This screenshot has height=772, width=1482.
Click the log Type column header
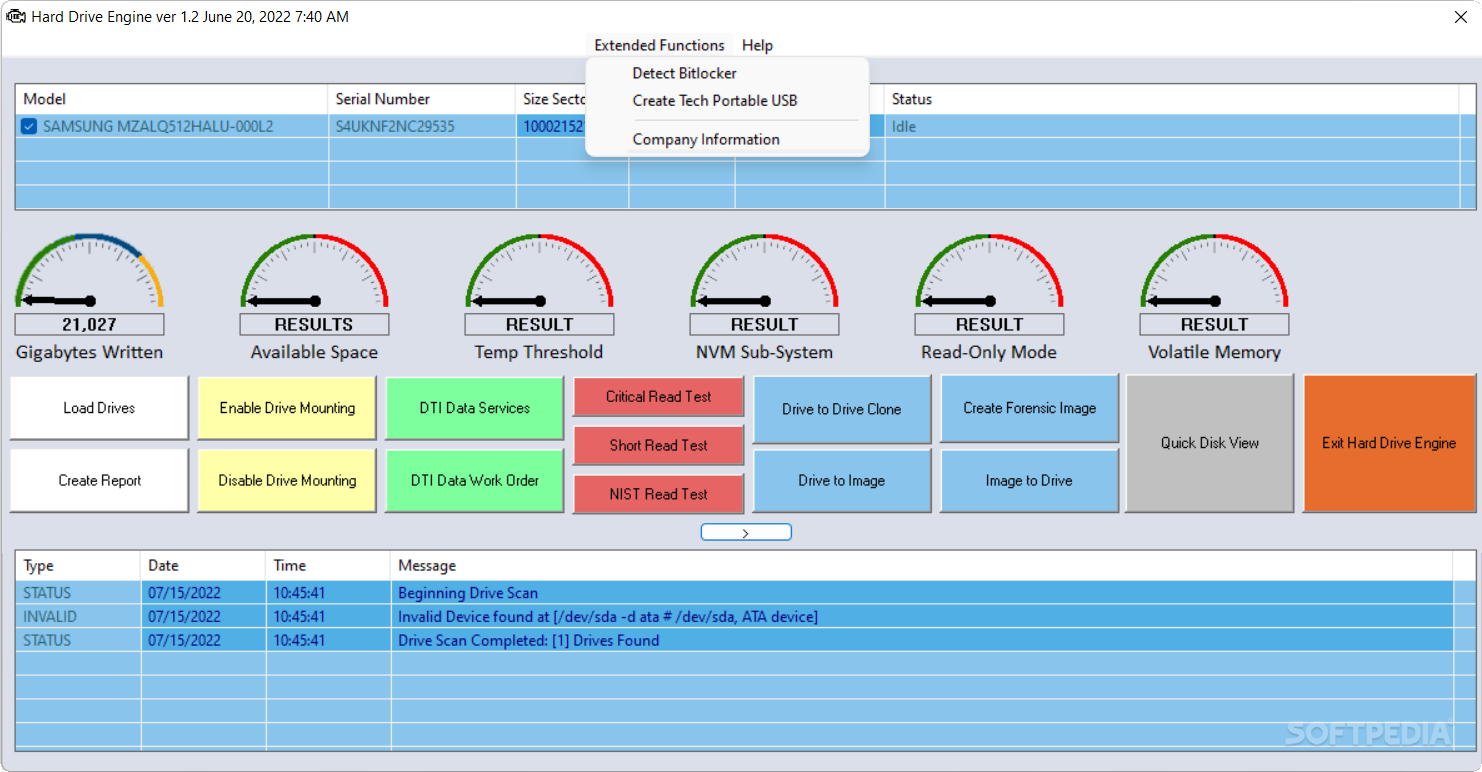[78, 566]
